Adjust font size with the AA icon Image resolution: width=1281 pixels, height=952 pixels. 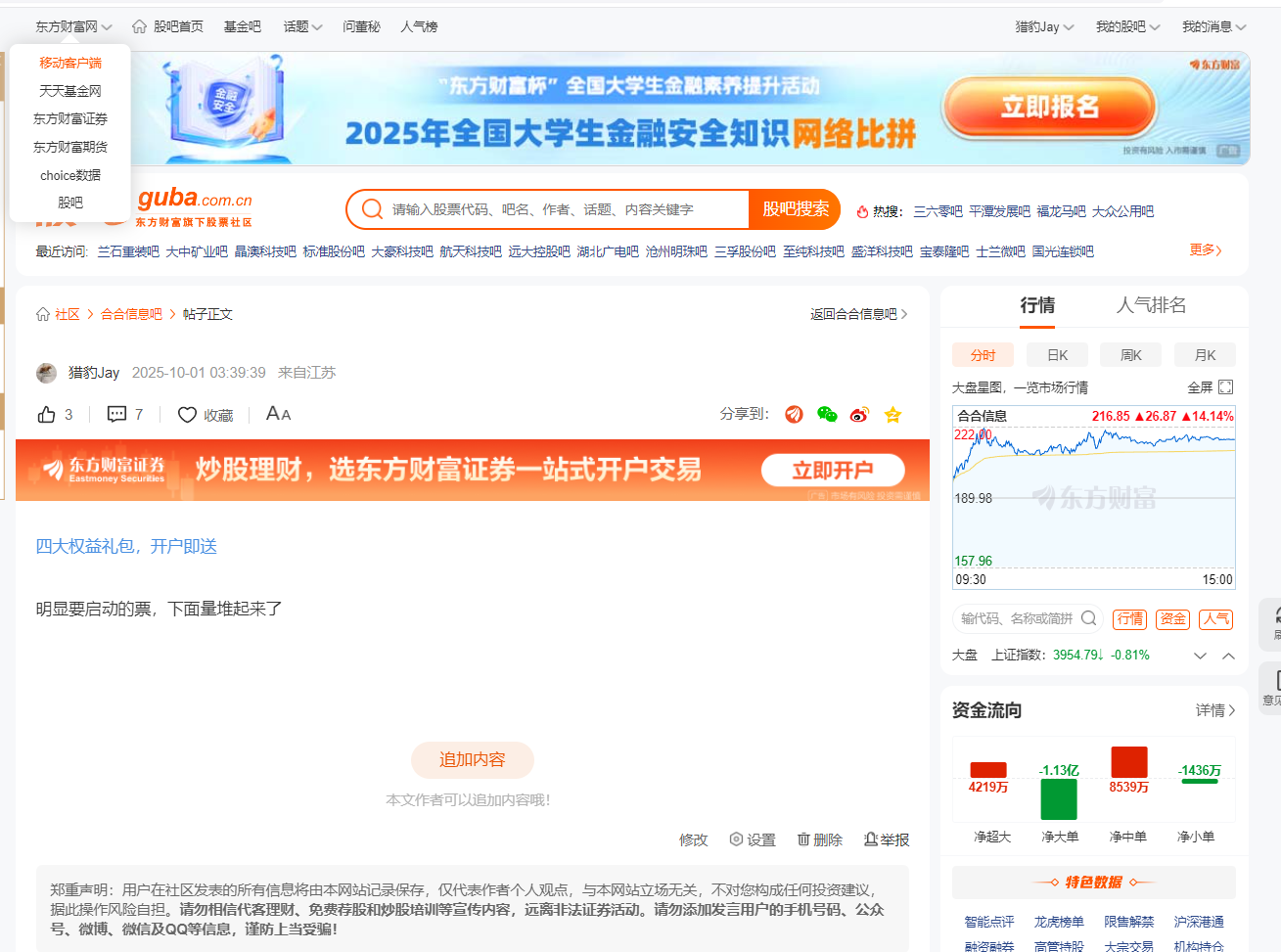(278, 414)
